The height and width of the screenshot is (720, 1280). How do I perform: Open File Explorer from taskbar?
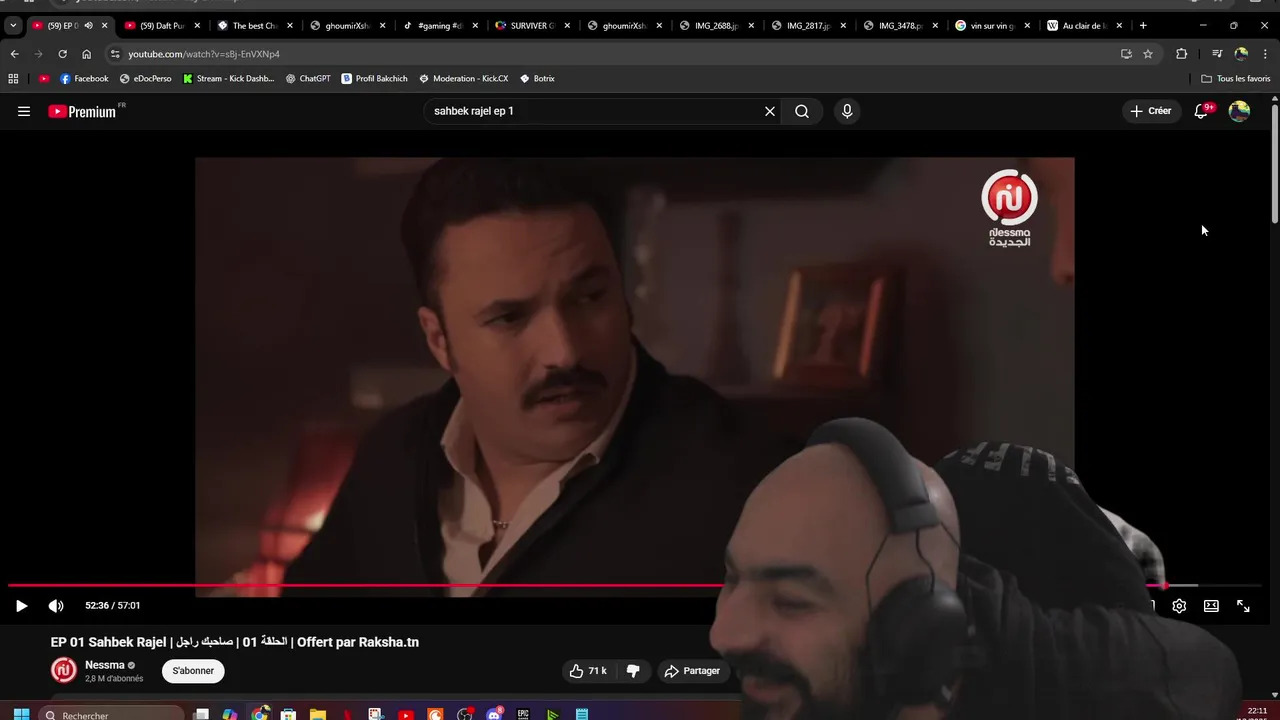click(x=318, y=714)
